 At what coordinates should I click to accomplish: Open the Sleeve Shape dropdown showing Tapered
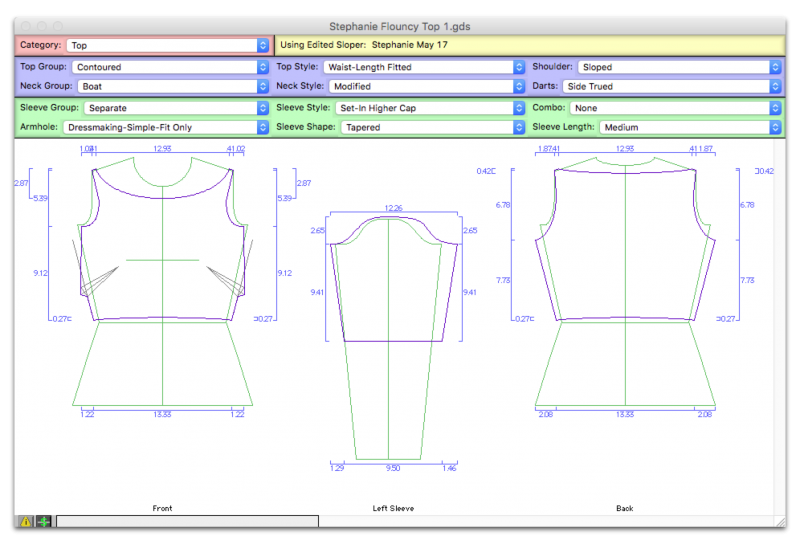pyautogui.click(x=433, y=127)
